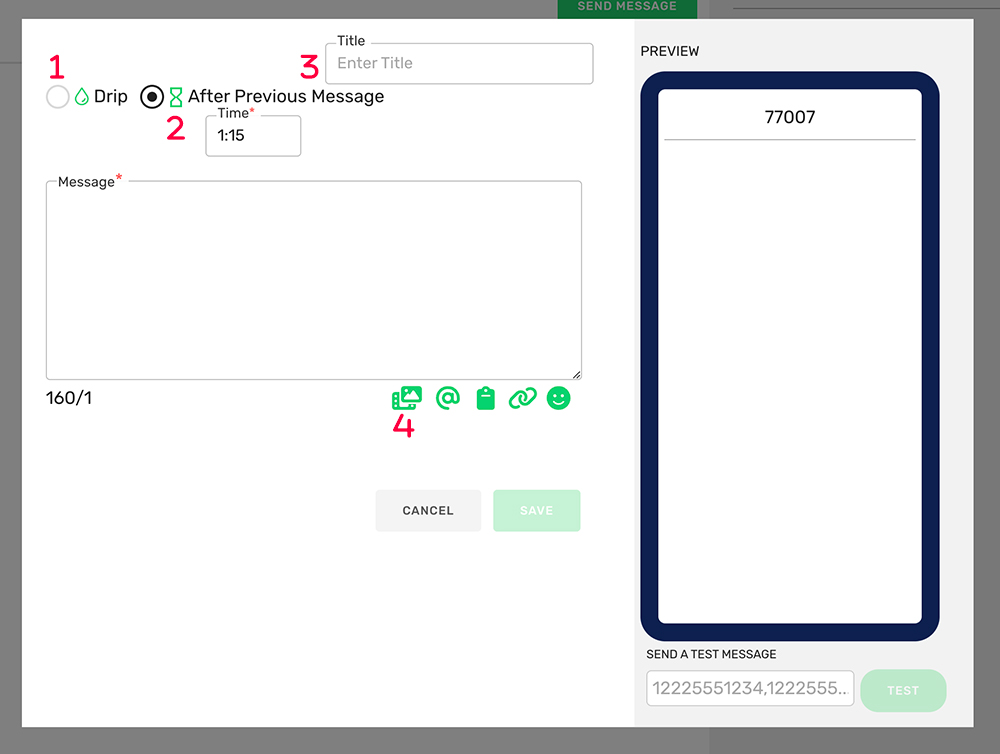Focus the Enter Title field
Image resolution: width=1000 pixels, height=754 pixels.
pos(459,63)
